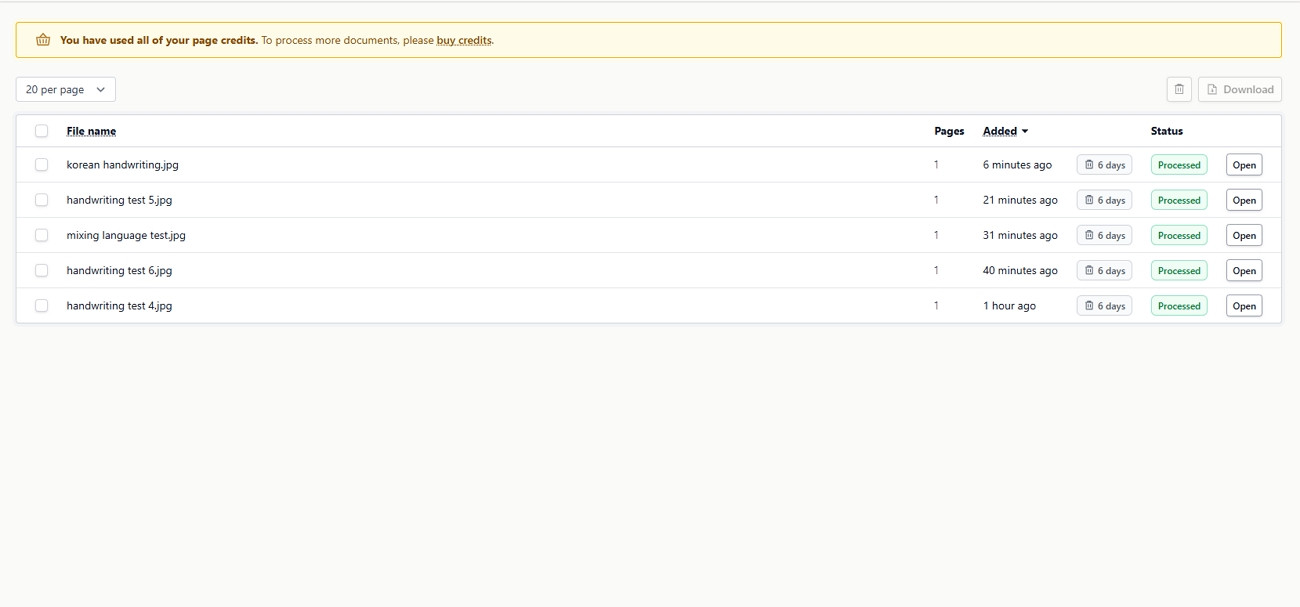Click the Pages column header
This screenshot has height=607, width=1300.
949,131
